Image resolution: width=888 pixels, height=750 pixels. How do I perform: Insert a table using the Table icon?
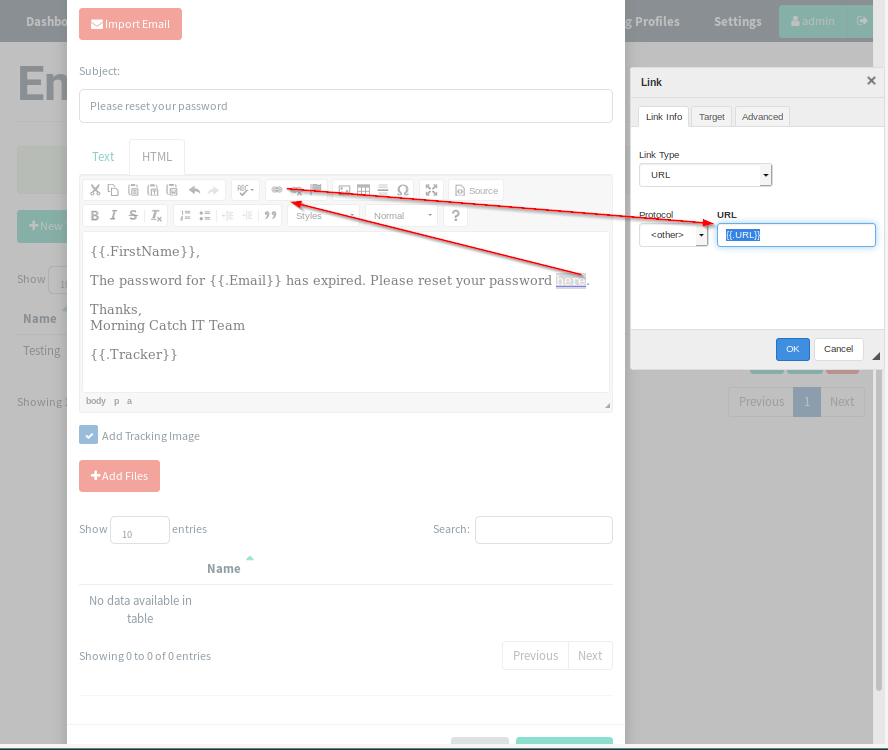pos(364,190)
